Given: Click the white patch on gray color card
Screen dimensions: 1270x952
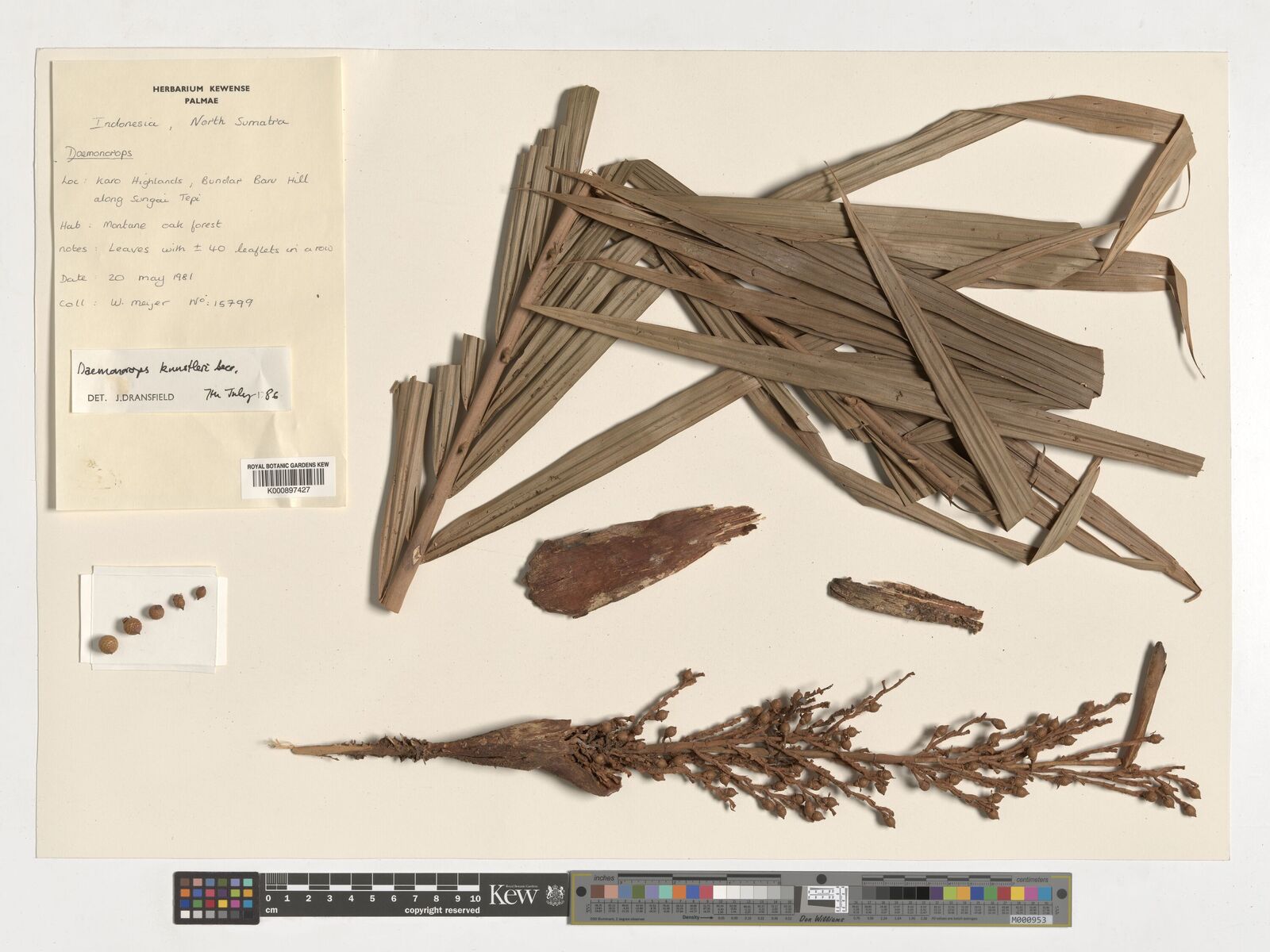Looking at the screenshot, I should click(721, 893).
